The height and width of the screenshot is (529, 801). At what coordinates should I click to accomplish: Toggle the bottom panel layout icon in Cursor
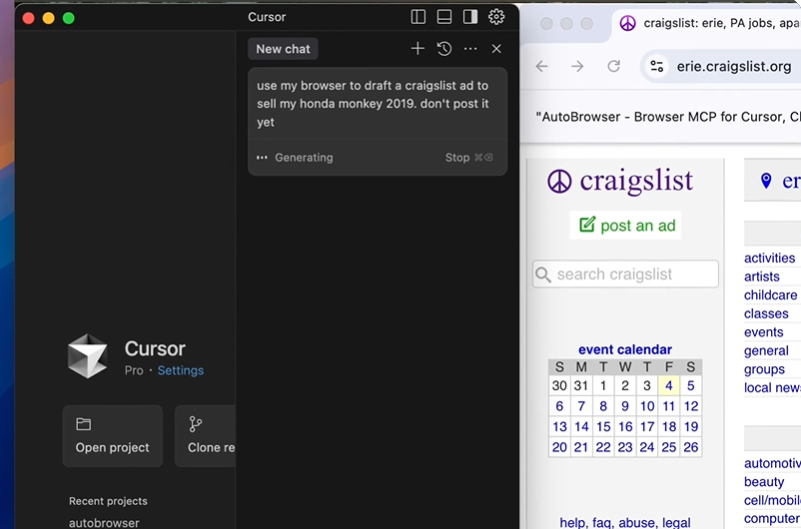[444, 17]
